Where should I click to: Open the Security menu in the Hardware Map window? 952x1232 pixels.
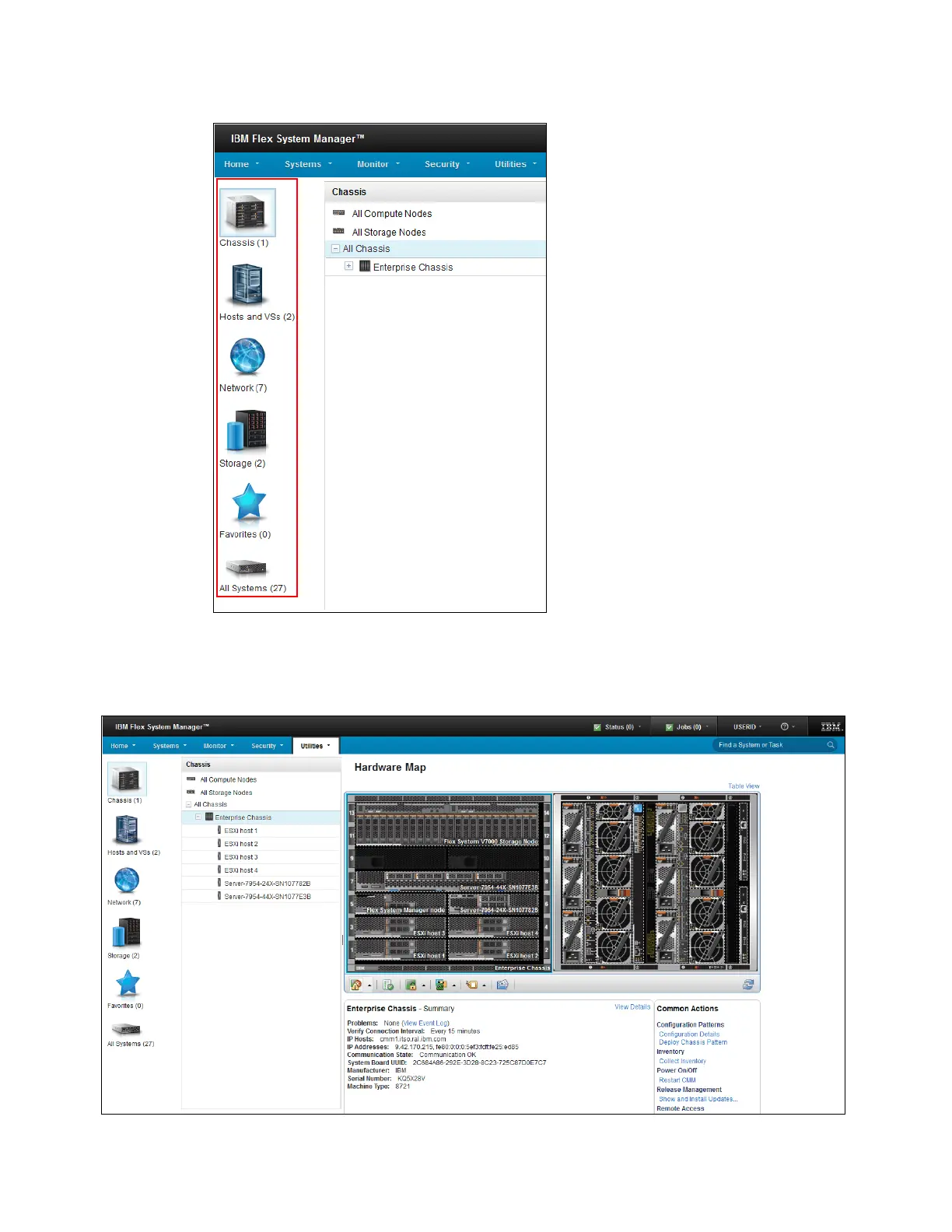tap(267, 746)
